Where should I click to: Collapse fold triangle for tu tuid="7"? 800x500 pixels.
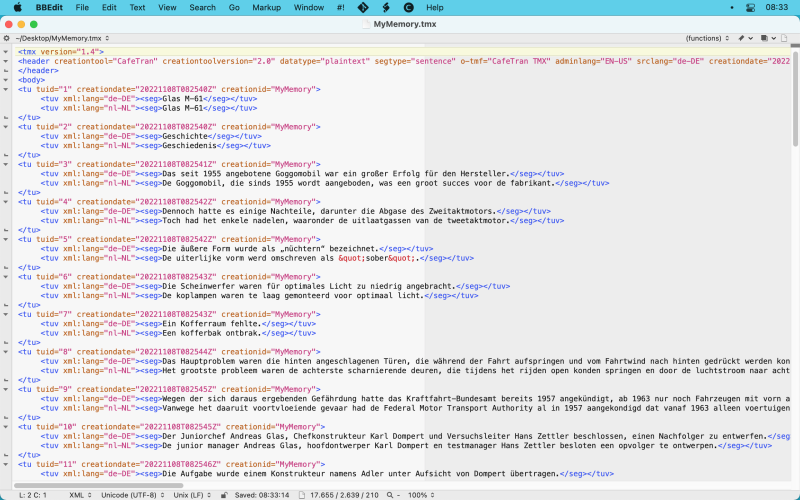click(6, 314)
